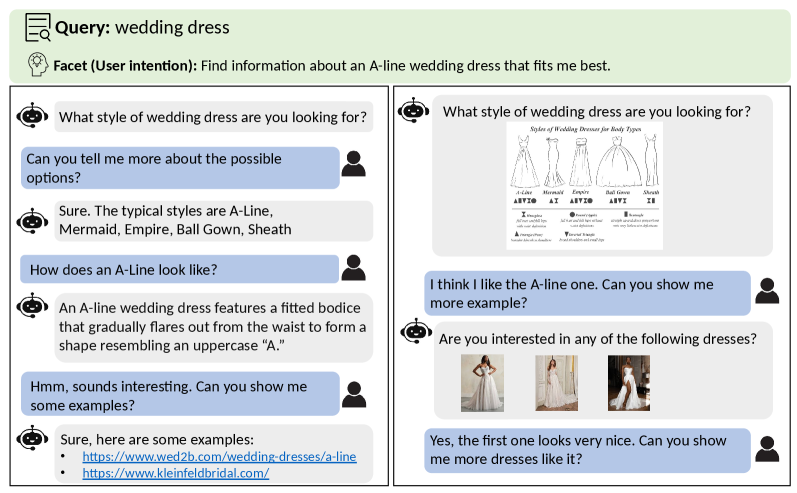Click the robot icon beside the A-line bodice description
The height and width of the screenshot is (493, 797).
click(x=34, y=309)
